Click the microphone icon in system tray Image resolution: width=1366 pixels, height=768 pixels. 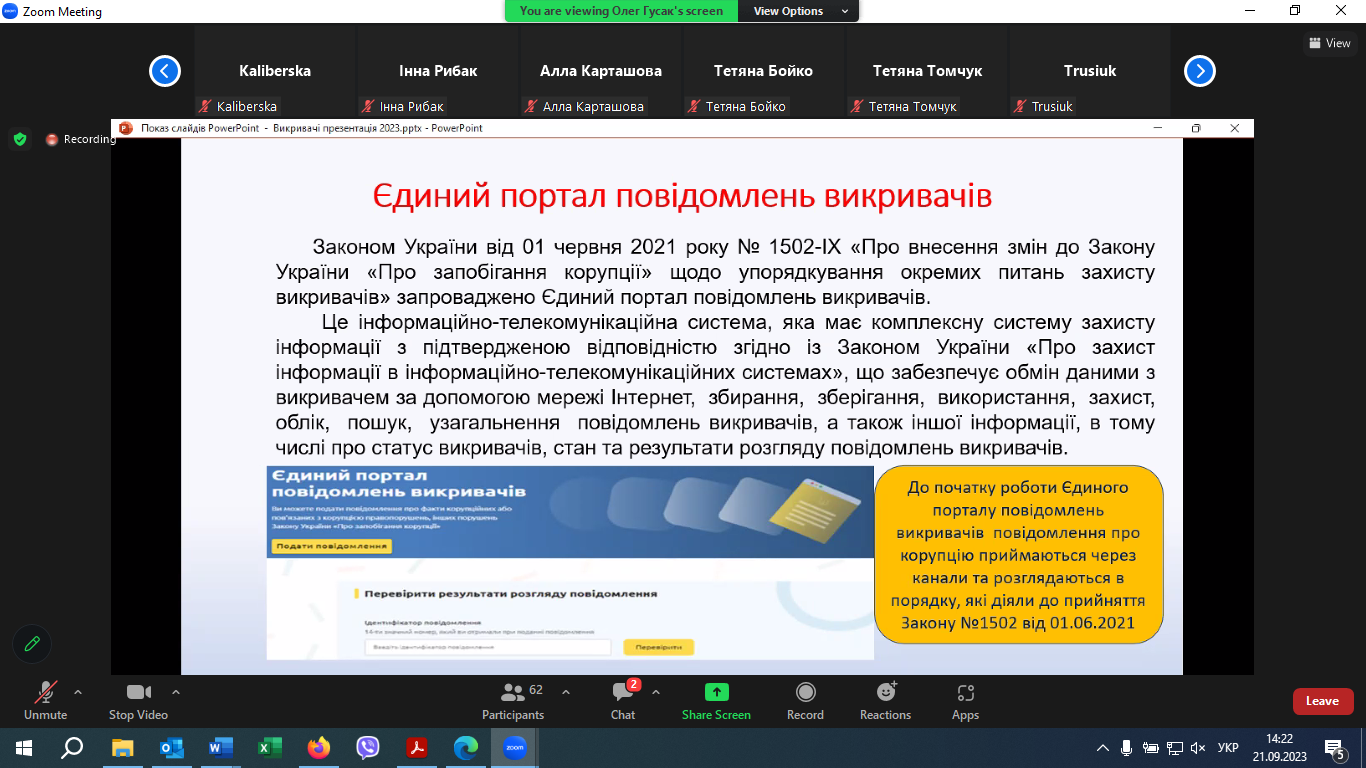[x=1127, y=747]
